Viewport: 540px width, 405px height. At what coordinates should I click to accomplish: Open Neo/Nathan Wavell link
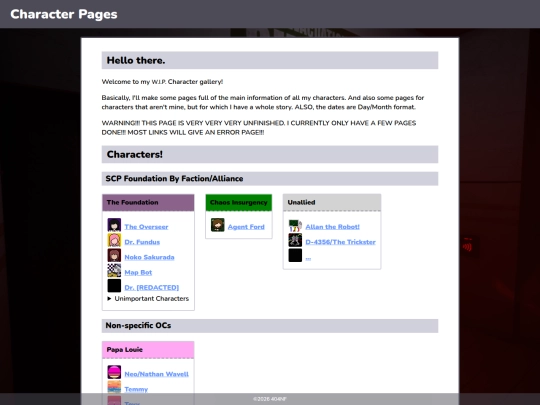click(157, 374)
